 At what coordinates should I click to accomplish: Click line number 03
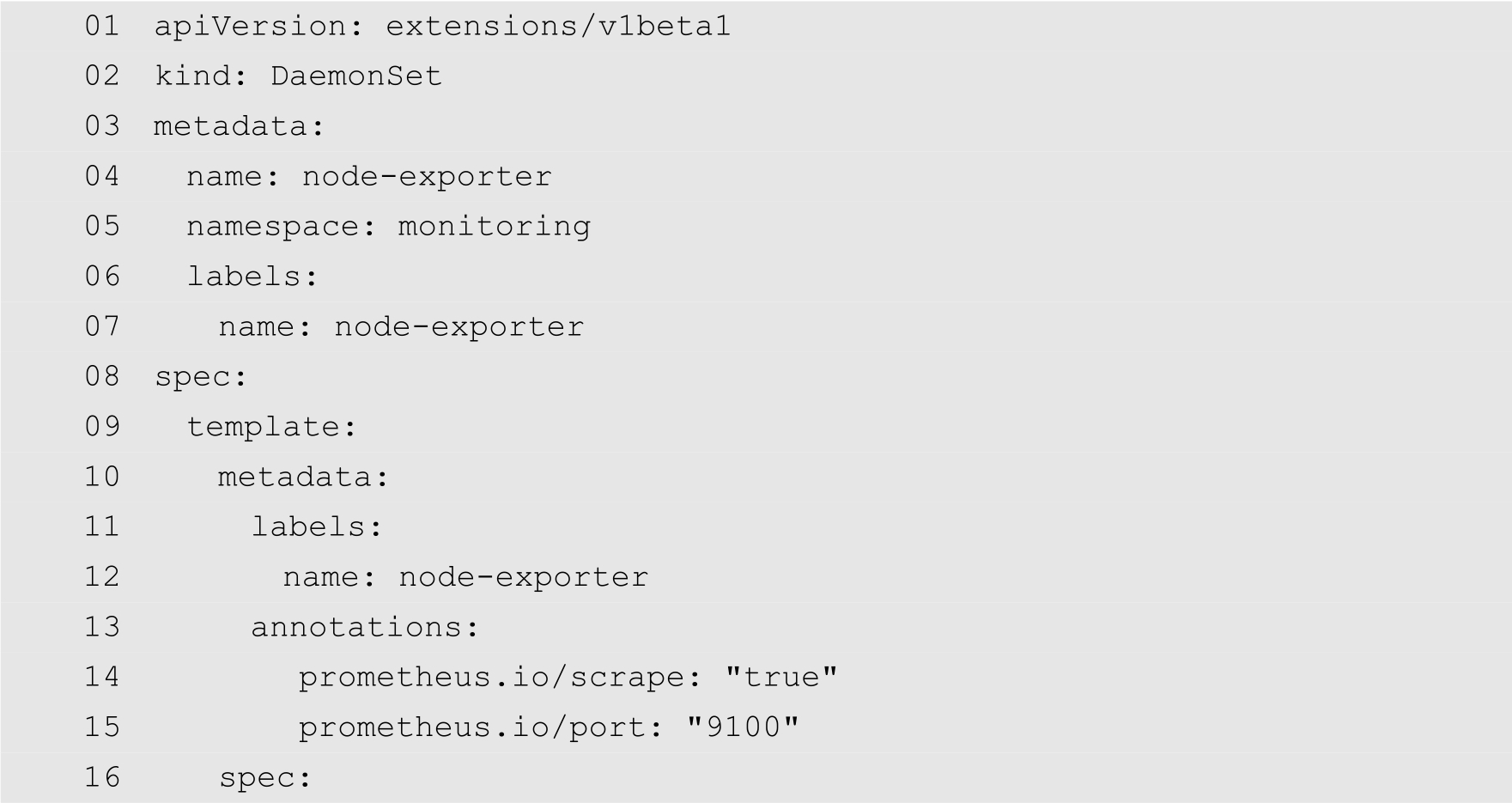tap(102, 126)
